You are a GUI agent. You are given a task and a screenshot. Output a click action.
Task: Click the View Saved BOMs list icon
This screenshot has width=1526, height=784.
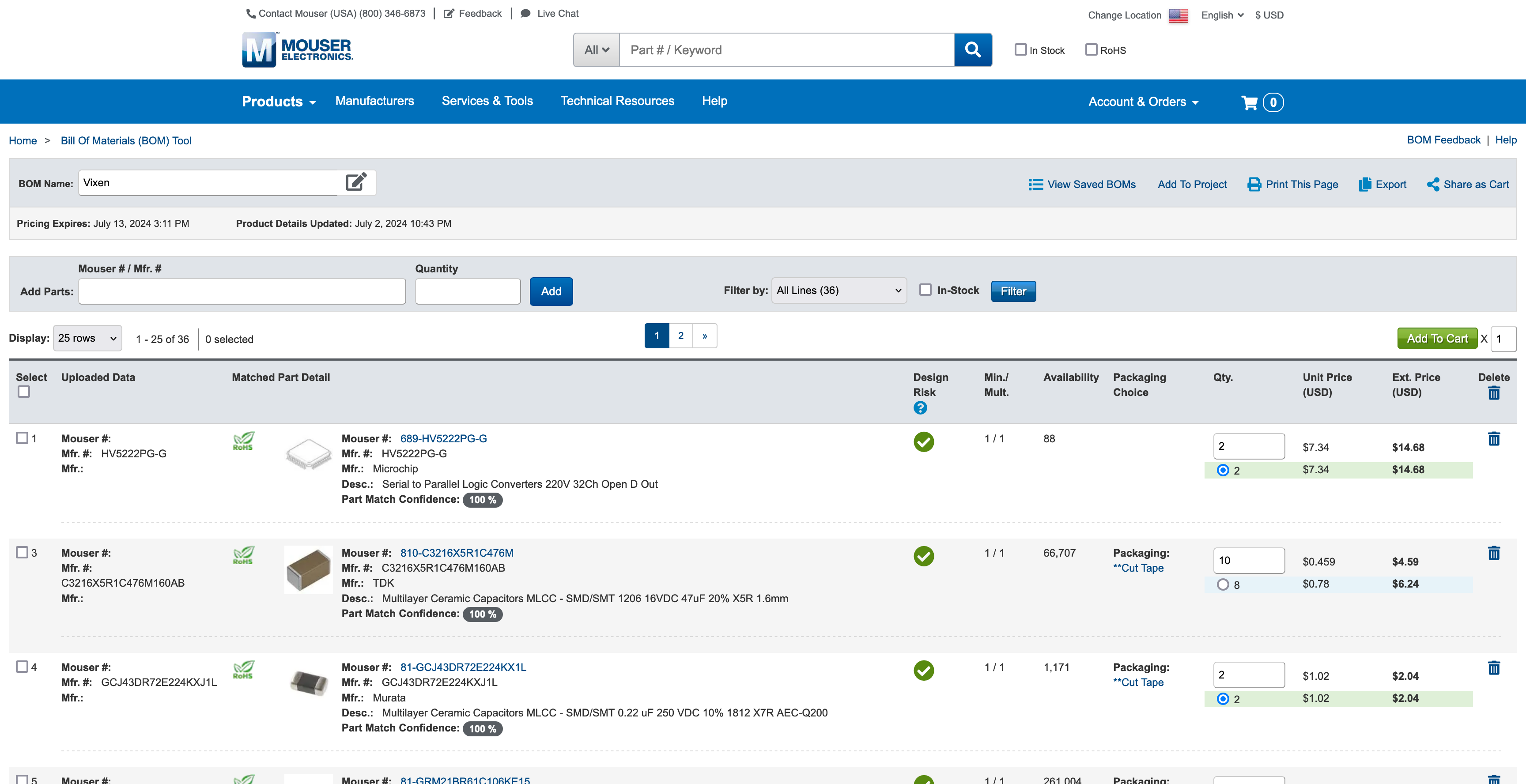[1035, 185]
